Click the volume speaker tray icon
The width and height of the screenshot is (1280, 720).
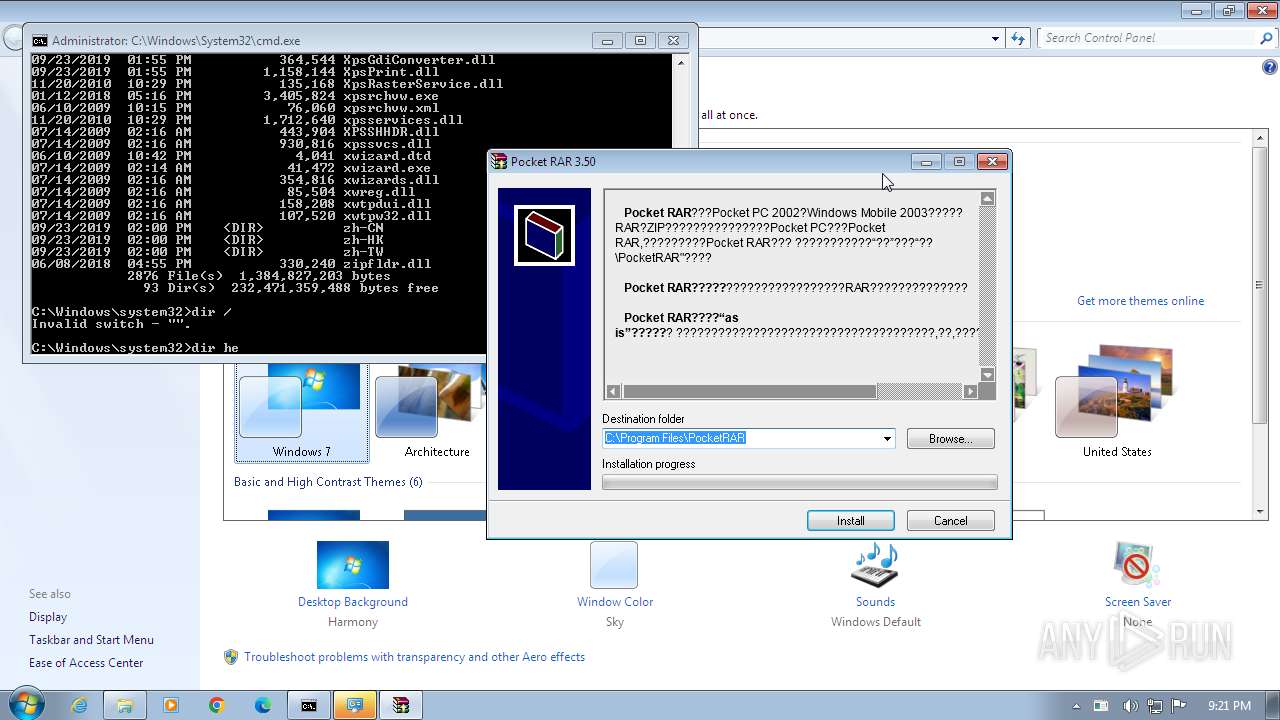click(x=1130, y=706)
